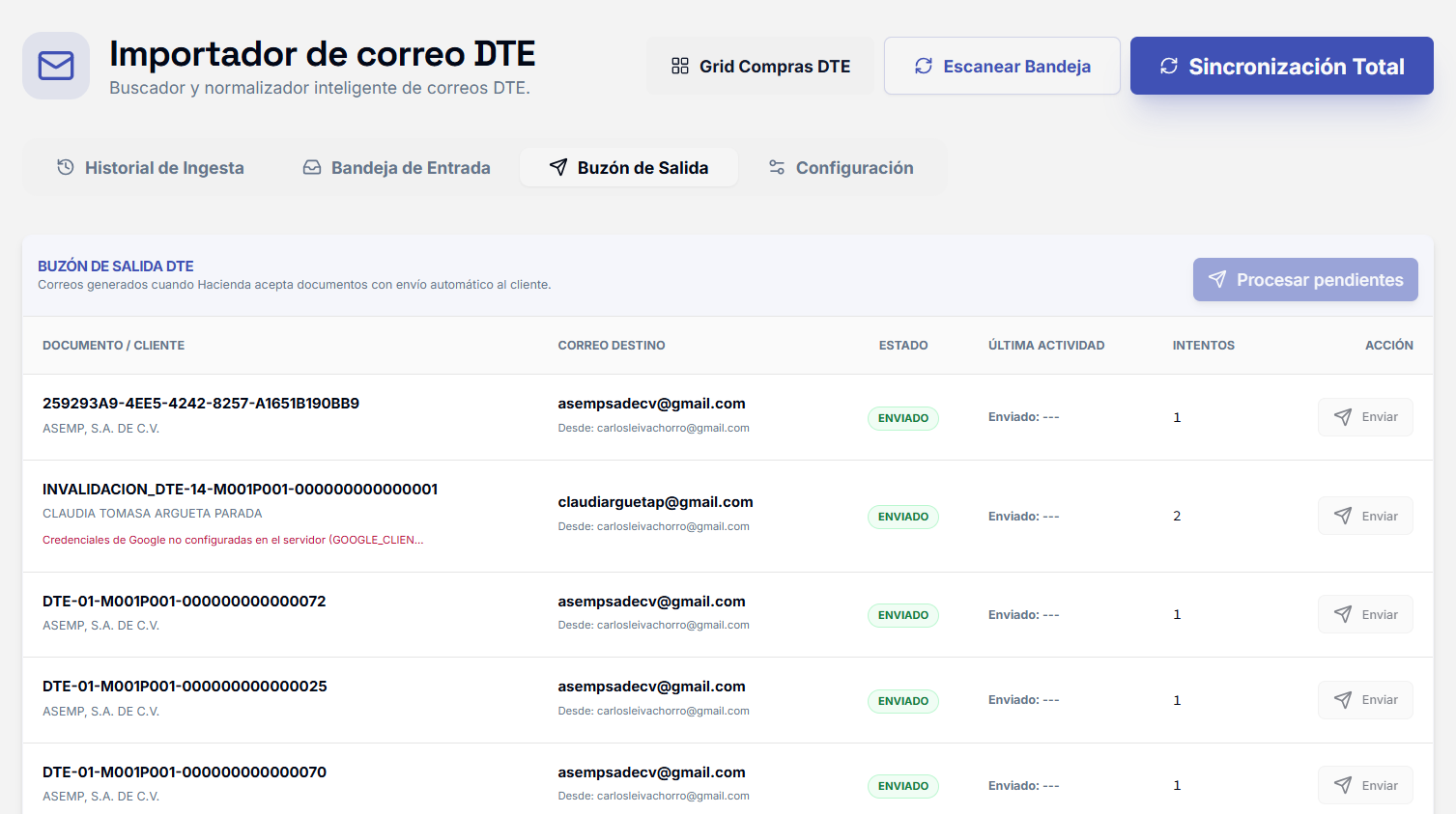Image resolution: width=1456 pixels, height=814 pixels.
Task: Select the Buzón de Salida tab
Action: tap(629, 167)
